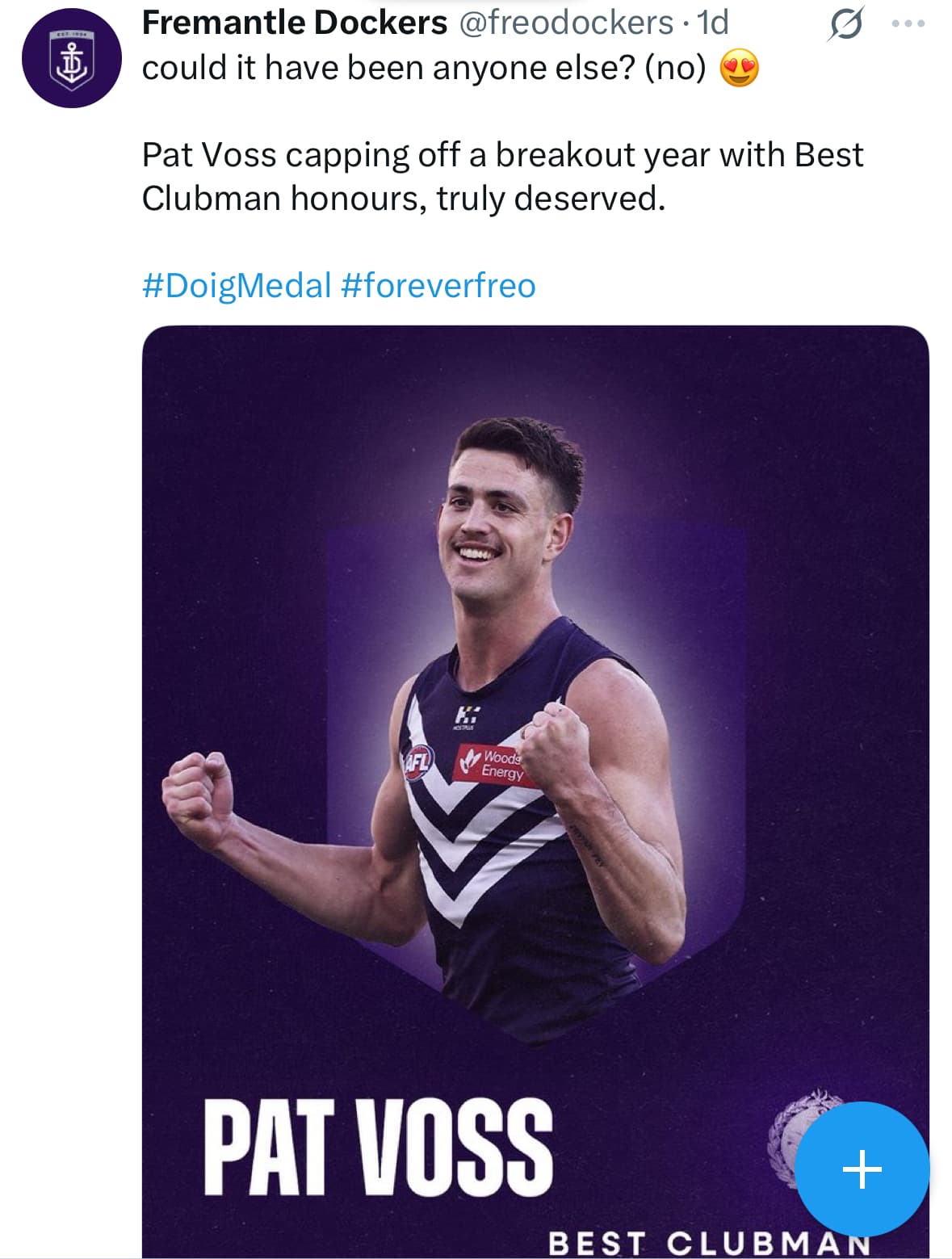Click the Fremantle Dockers display name

click(x=294, y=23)
